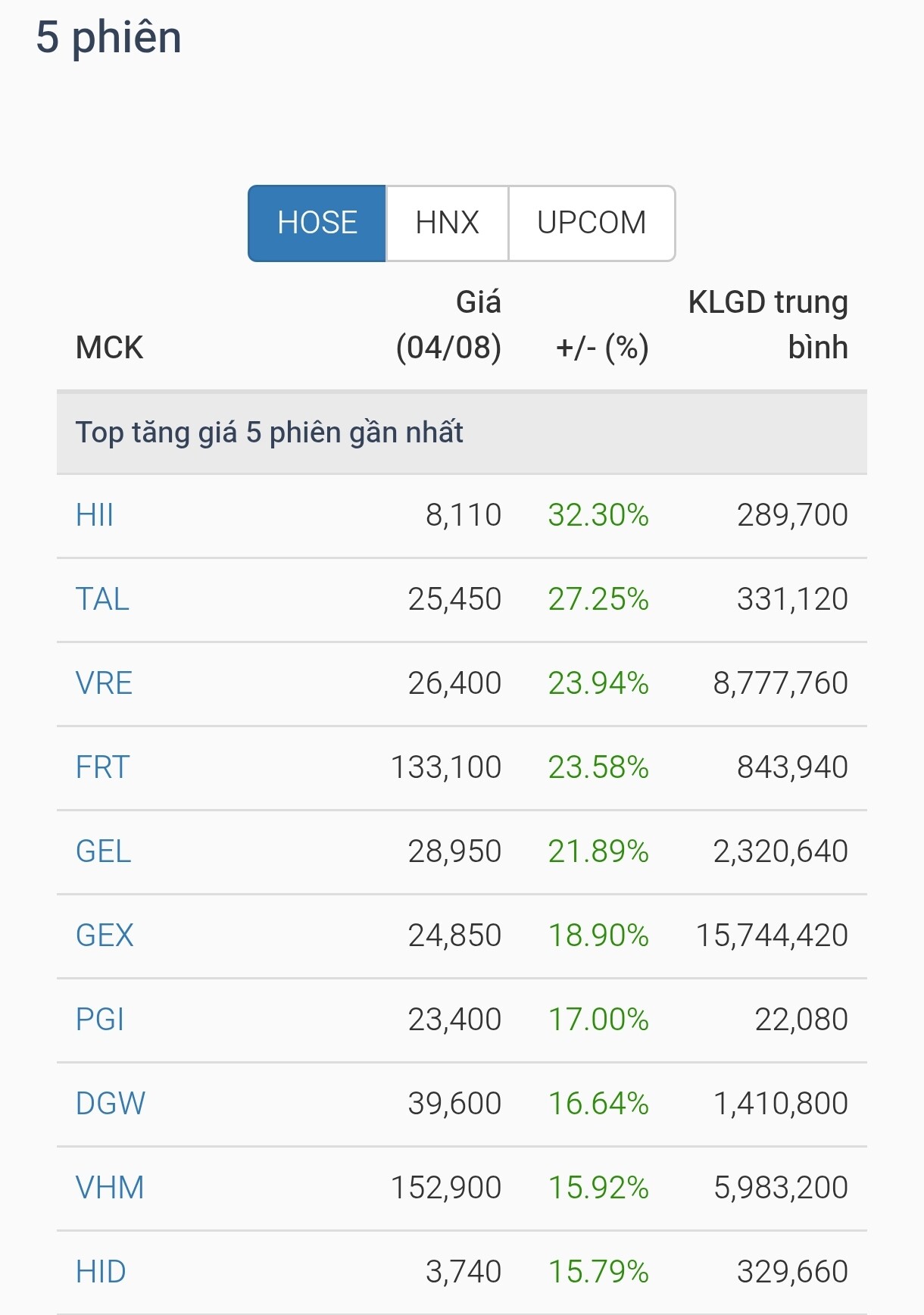
Task: Open the HID stock ticker link
Action: point(101,1272)
